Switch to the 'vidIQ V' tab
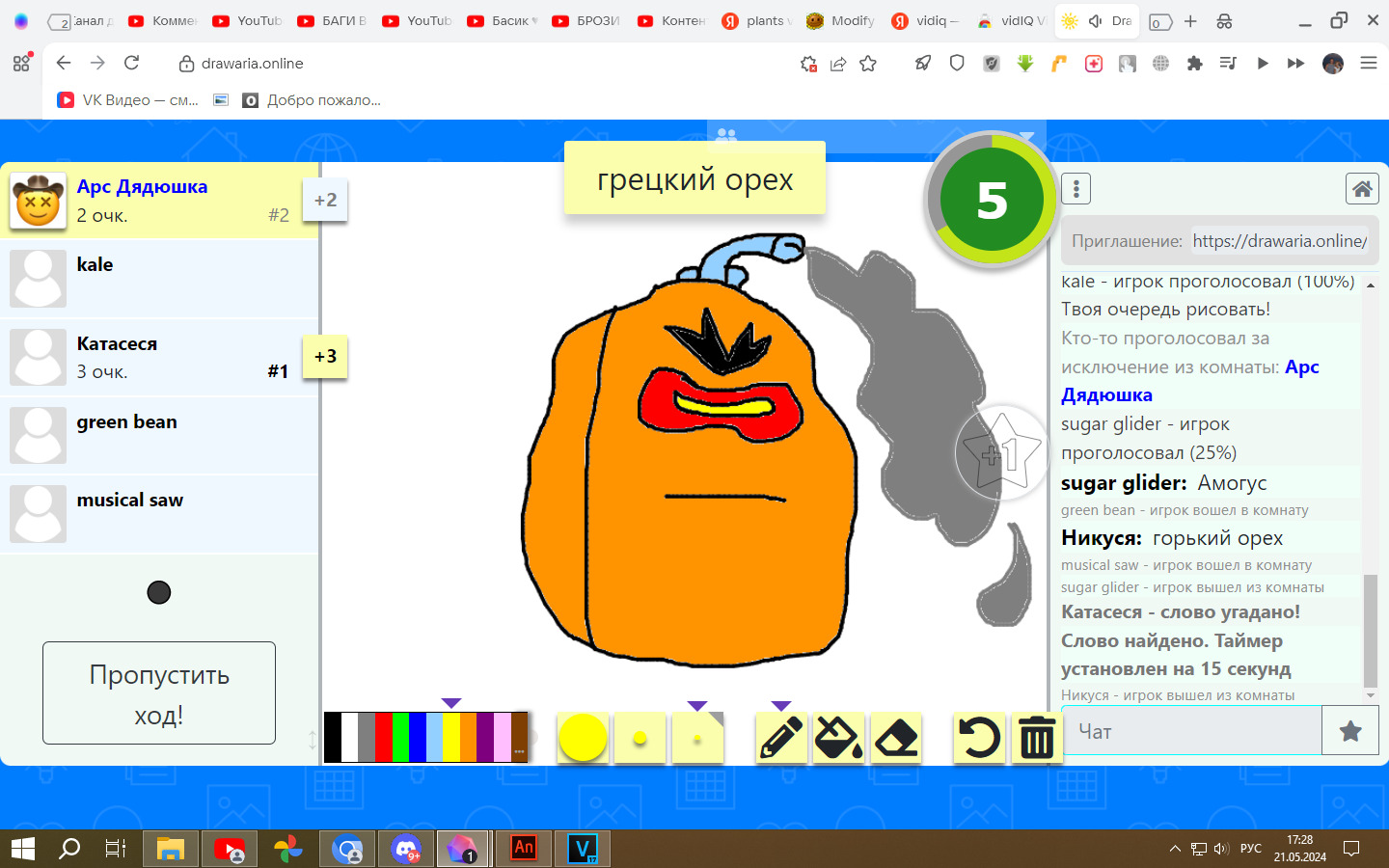This screenshot has width=1389, height=868. 1011,20
